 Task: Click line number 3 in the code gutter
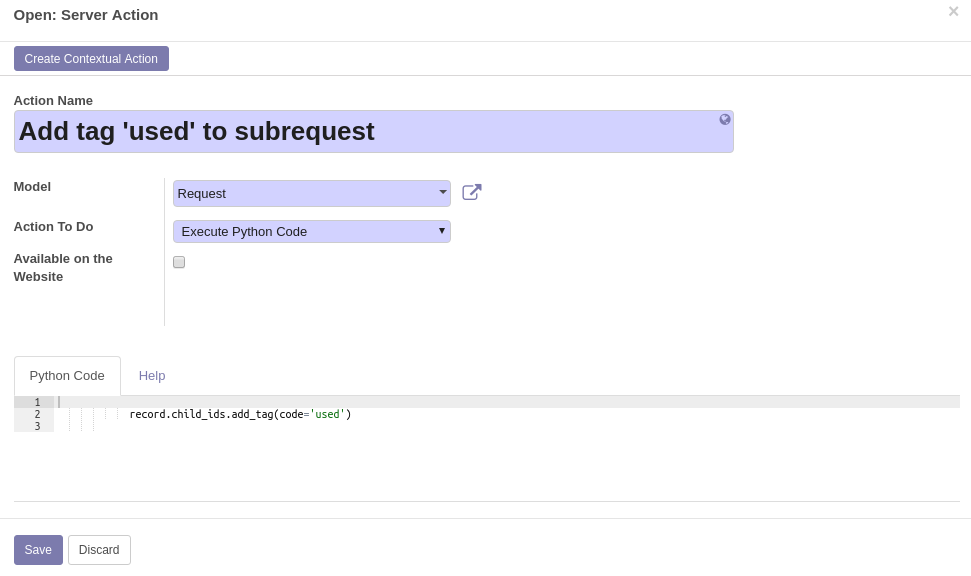37,426
